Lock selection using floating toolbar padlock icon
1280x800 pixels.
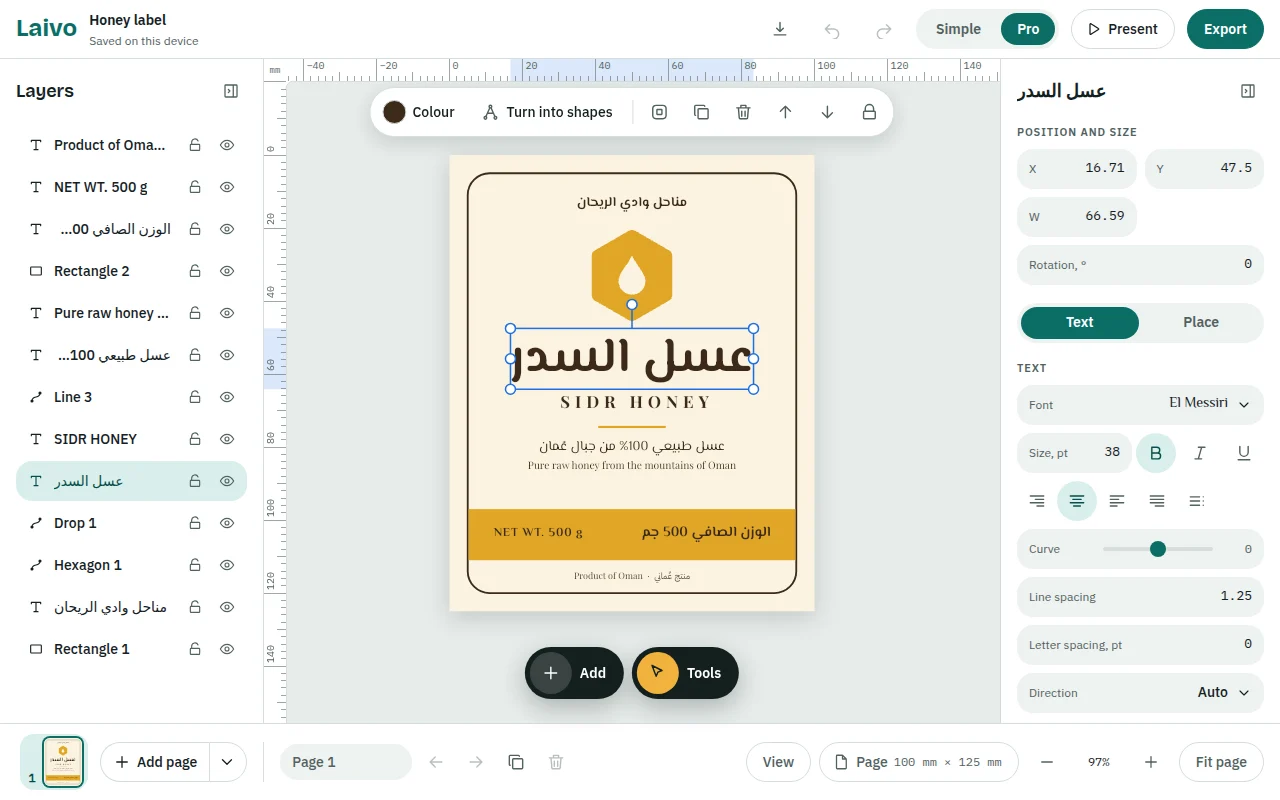pyautogui.click(x=869, y=112)
